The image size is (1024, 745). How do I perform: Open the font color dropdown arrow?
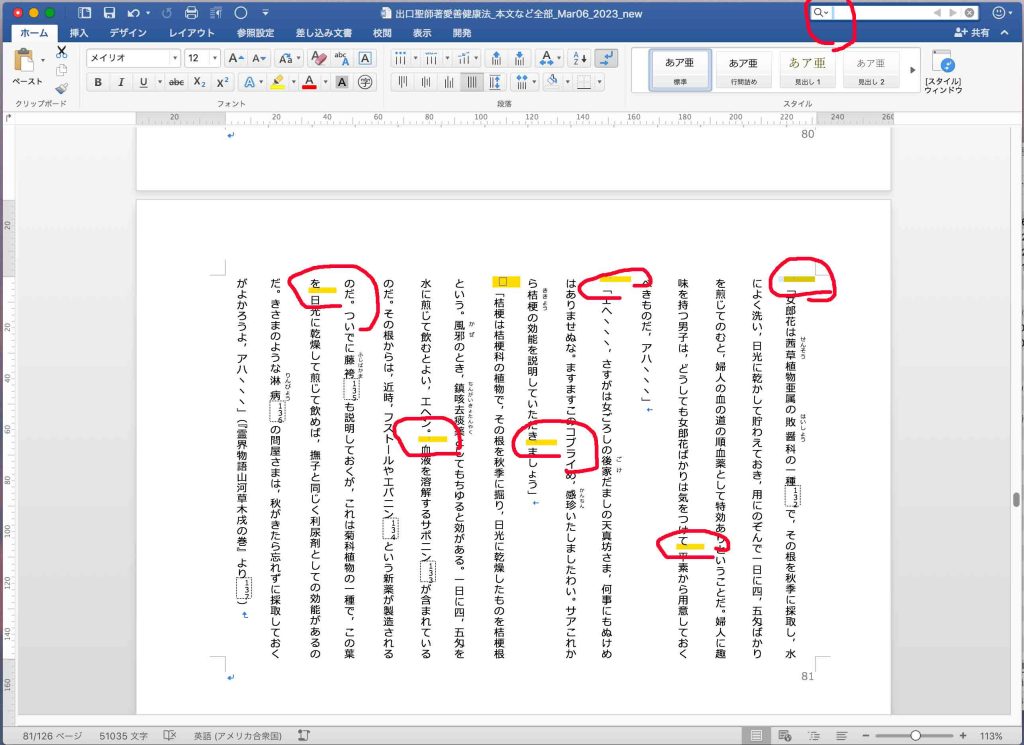325,82
